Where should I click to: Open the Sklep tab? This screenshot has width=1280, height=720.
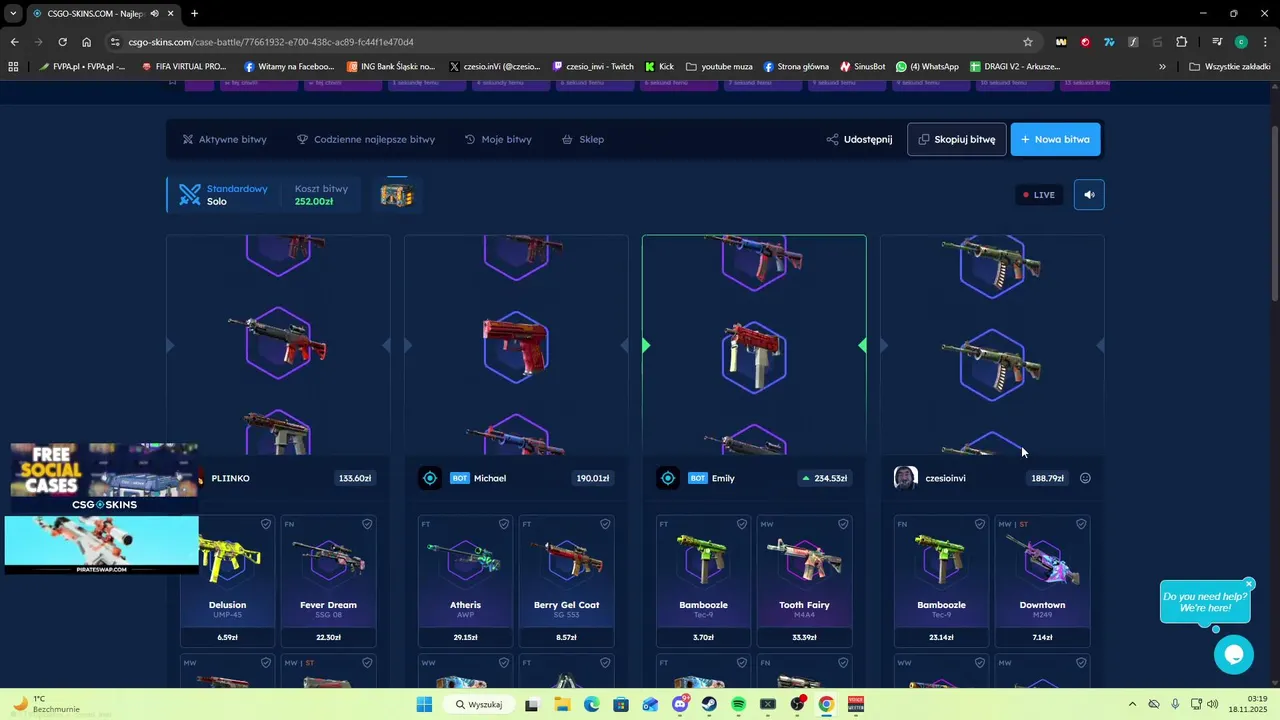pyautogui.click(x=583, y=140)
